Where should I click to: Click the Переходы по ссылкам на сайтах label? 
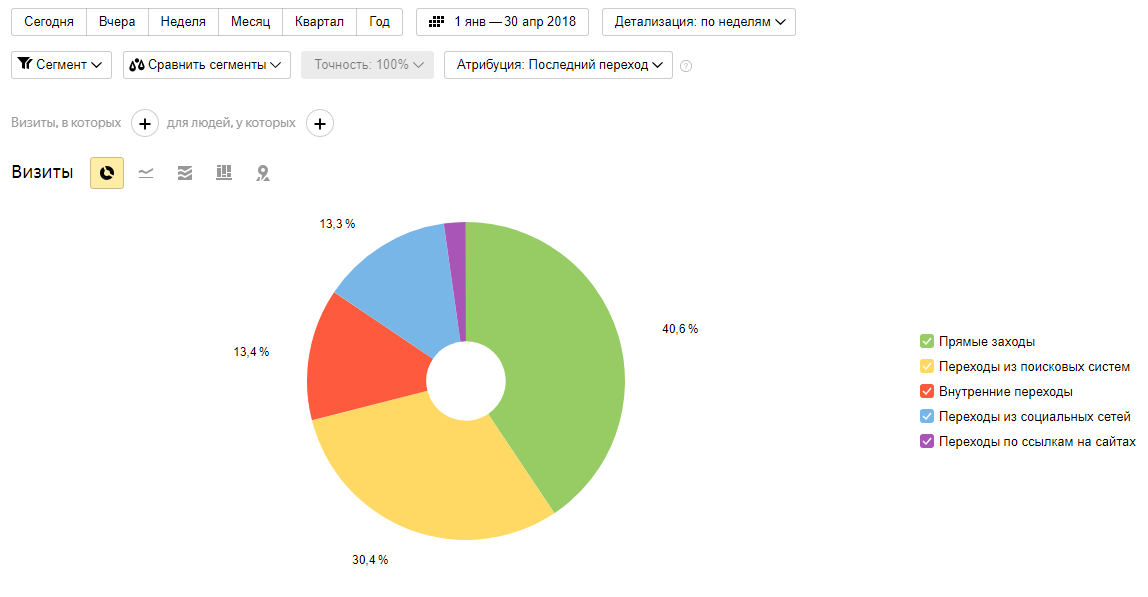click(1037, 441)
